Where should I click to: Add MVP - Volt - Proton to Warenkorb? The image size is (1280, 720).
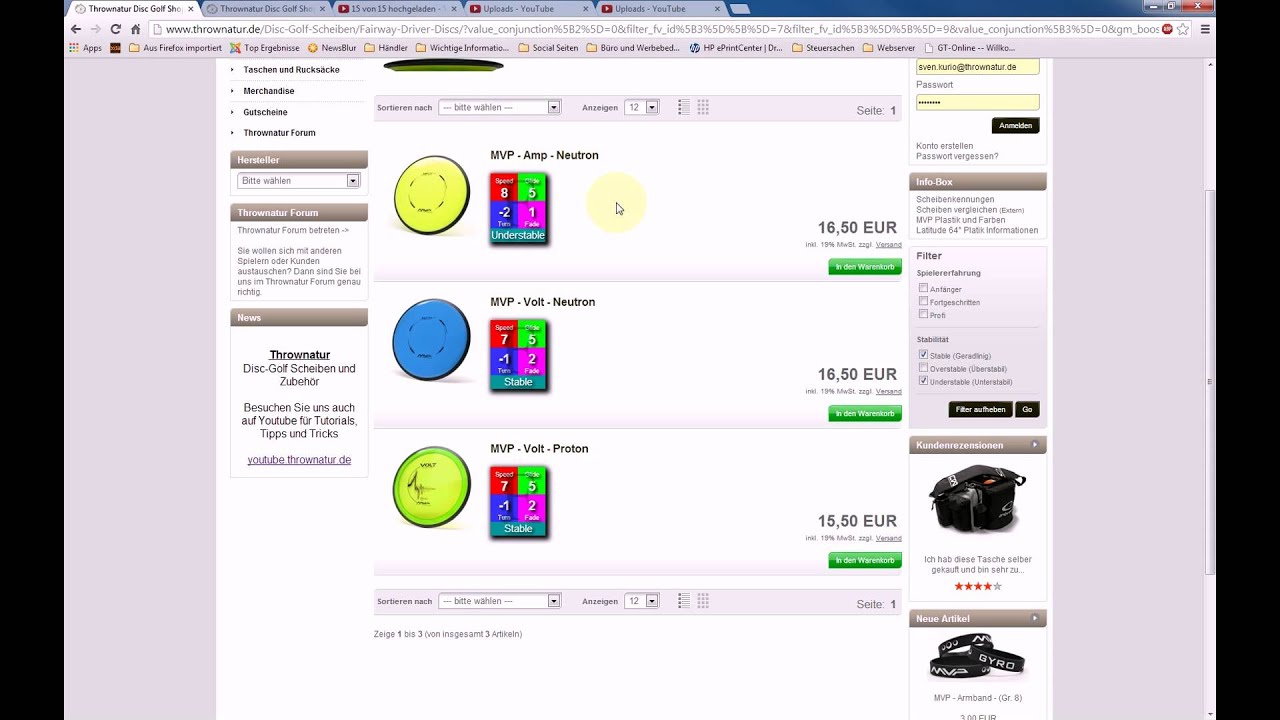[865, 560]
